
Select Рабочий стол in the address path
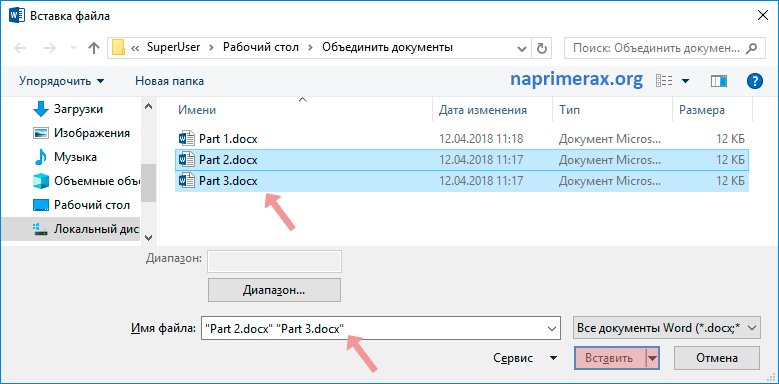tap(261, 48)
